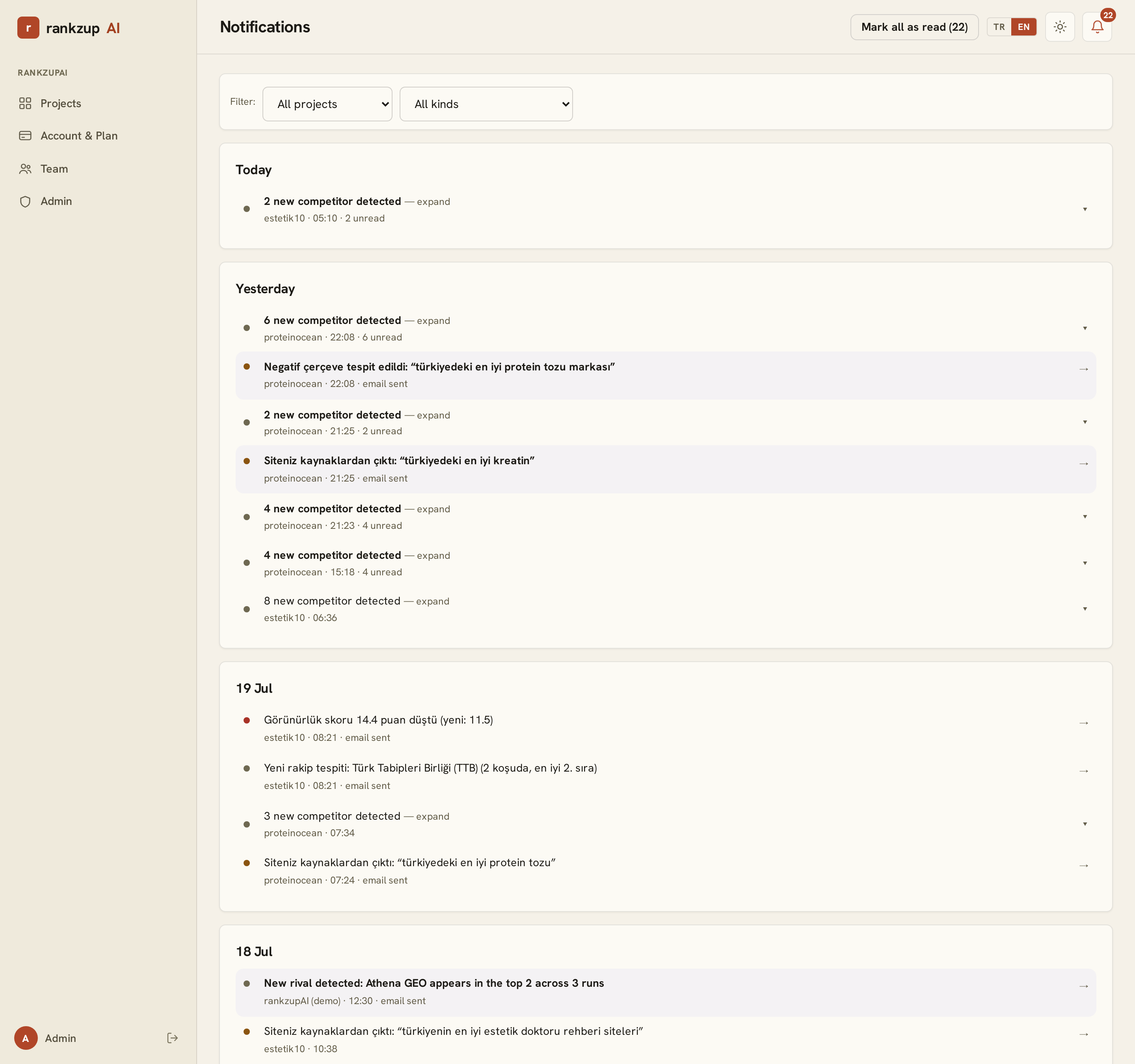
Task: Click the Admin shield icon
Action: pyautogui.click(x=25, y=201)
